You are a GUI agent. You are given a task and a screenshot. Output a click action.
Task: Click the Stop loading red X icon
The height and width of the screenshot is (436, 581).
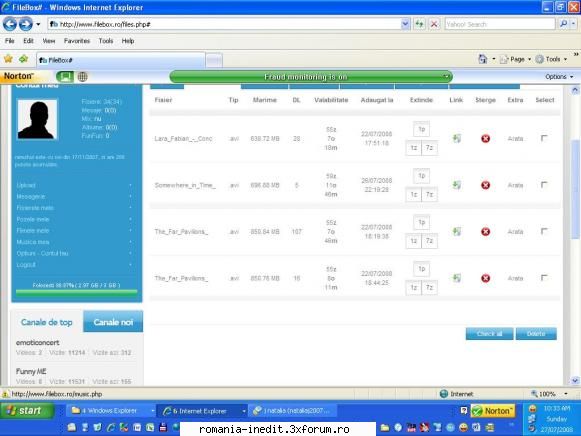point(434,24)
